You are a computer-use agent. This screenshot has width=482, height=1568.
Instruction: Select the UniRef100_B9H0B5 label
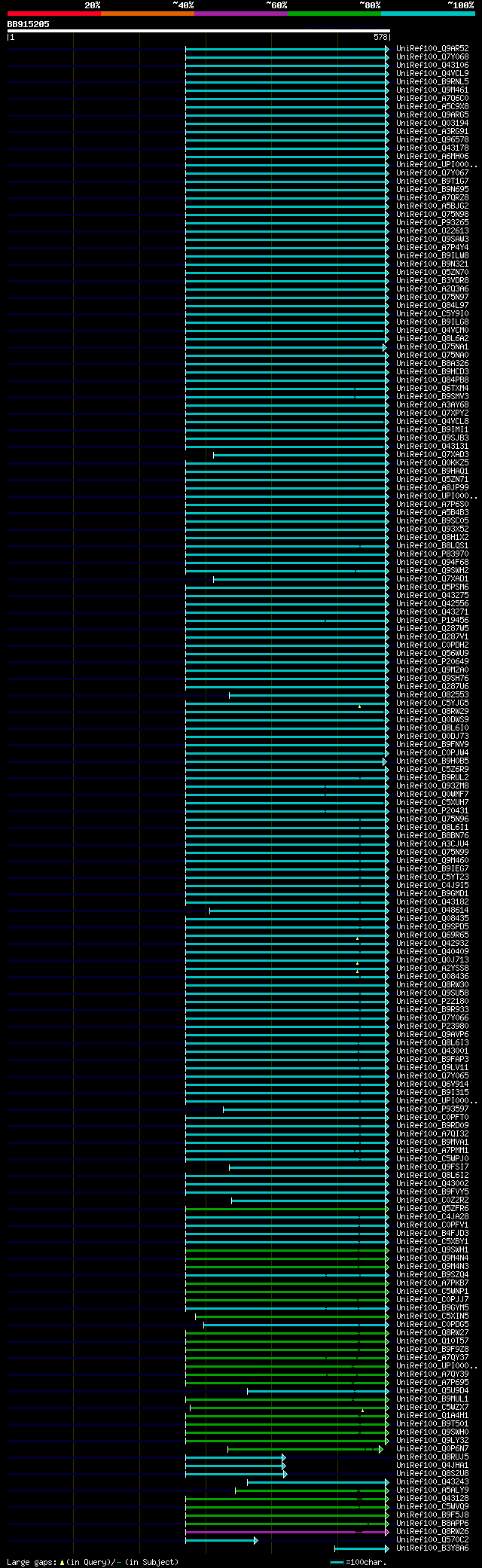(432, 761)
